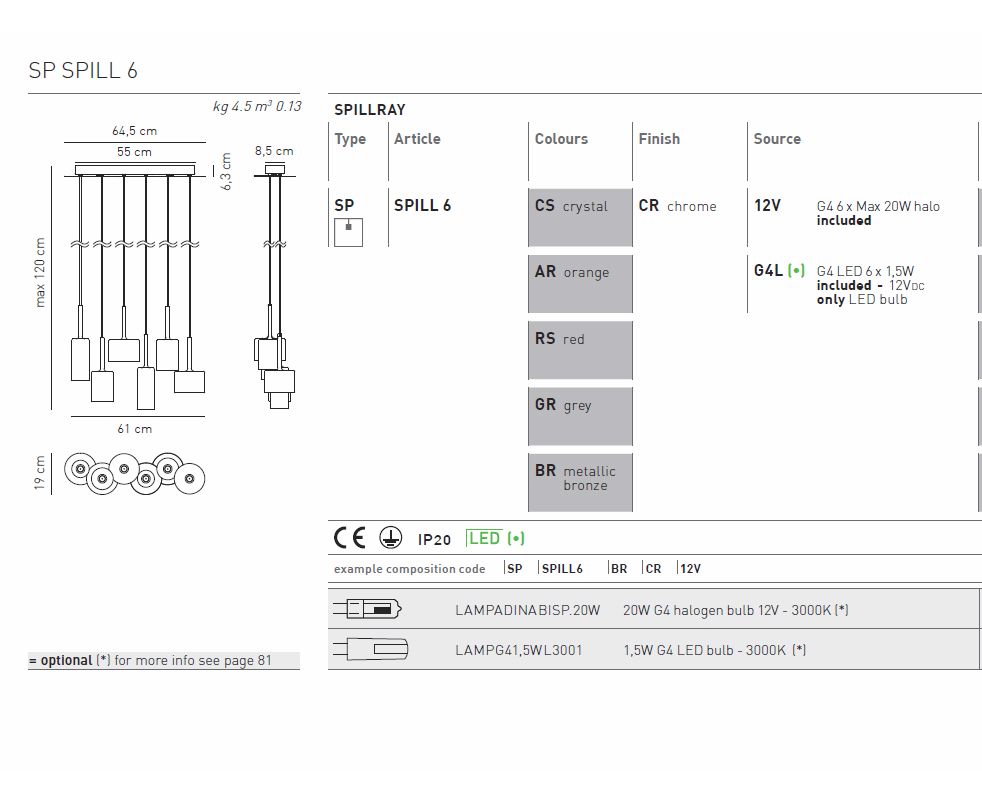
Task: Pick the GR grey colour swatch
Action: [x=580, y=416]
